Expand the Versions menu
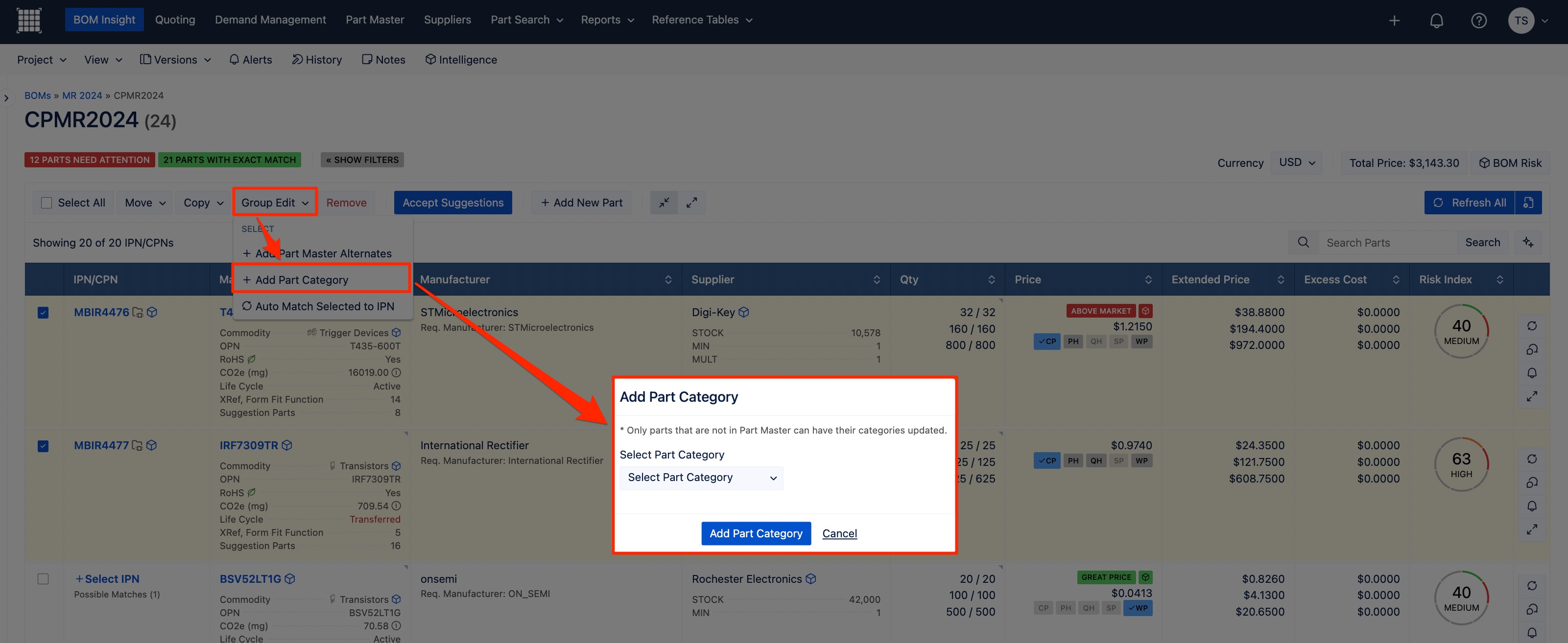 point(175,60)
